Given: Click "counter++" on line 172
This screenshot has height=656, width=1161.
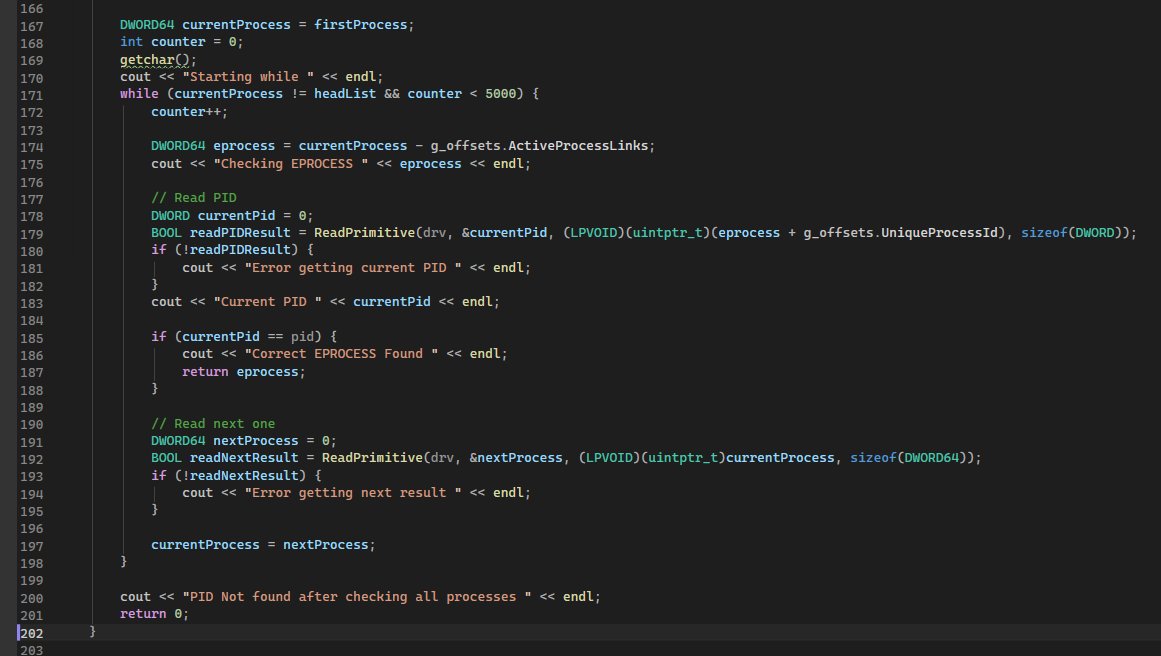Looking at the screenshot, I should pyautogui.click(x=186, y=111).
